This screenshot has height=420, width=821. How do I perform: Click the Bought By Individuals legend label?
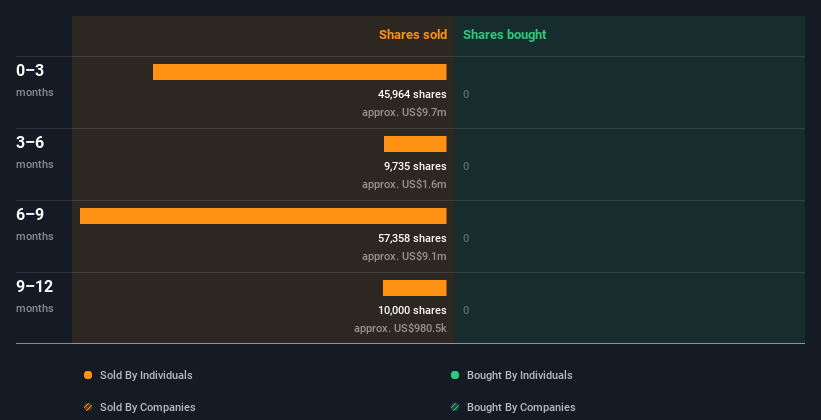519,375
